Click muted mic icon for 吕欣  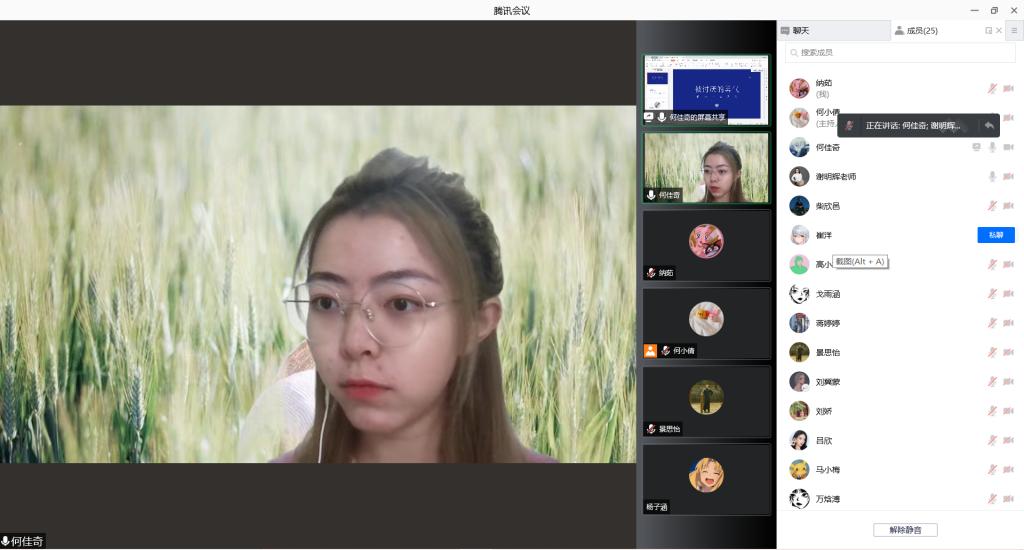(992, 440)
